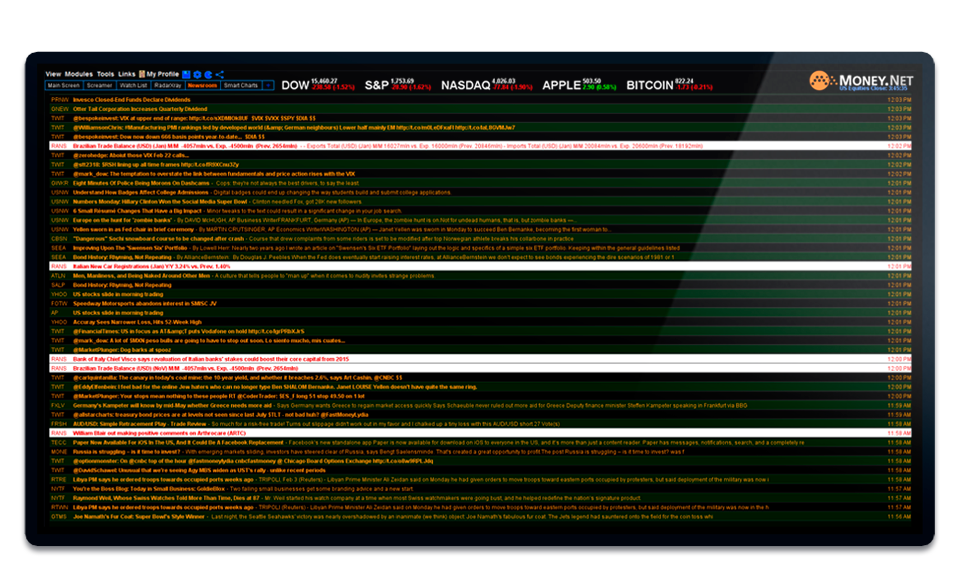Open Dangerous Sochi snowboard course story

pos(481,239)
